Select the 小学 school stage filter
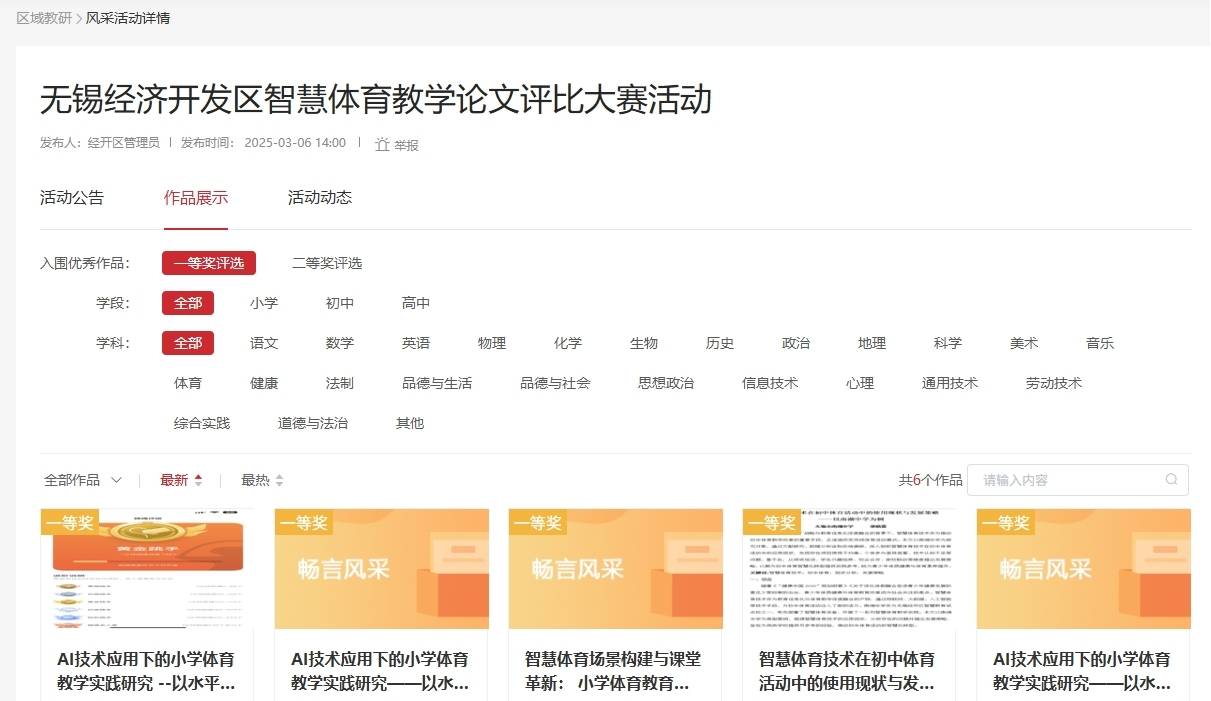The height and width of the screenshot is (701, 1211). (264, 303)
